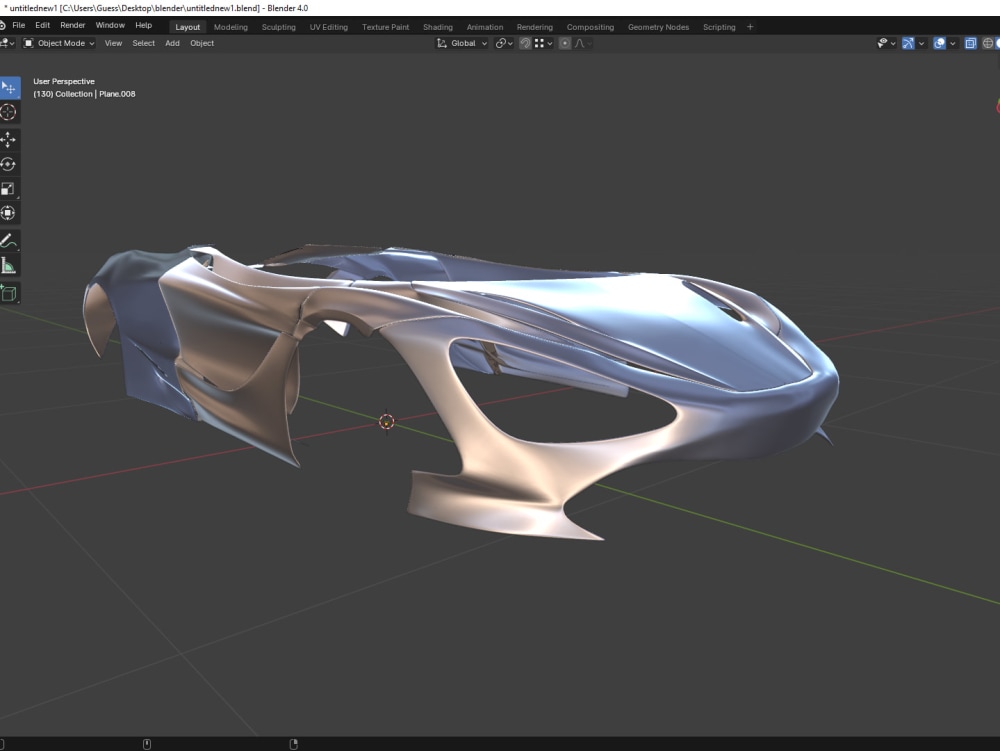Click the 'Collection | Plane.008' overlay text
The height and width of the screenshot is (751, 1000).
click(96, 94)
